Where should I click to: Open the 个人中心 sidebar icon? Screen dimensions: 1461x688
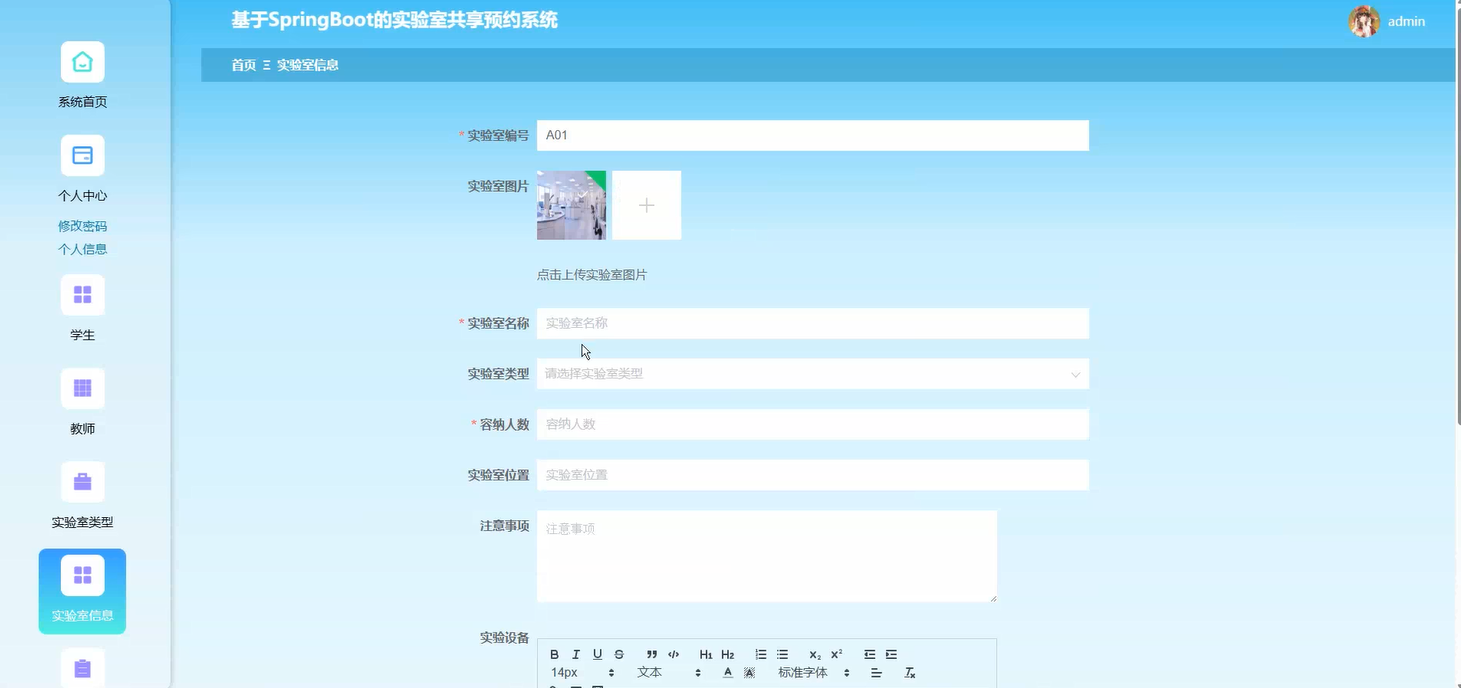(x=82, y=155)
